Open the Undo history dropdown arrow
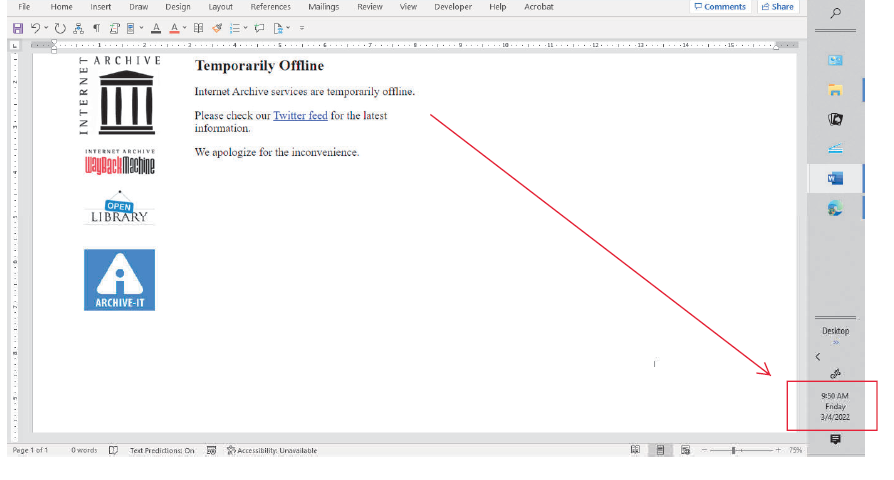This screenshot has width=894, height=480. [x=46, y=28]
